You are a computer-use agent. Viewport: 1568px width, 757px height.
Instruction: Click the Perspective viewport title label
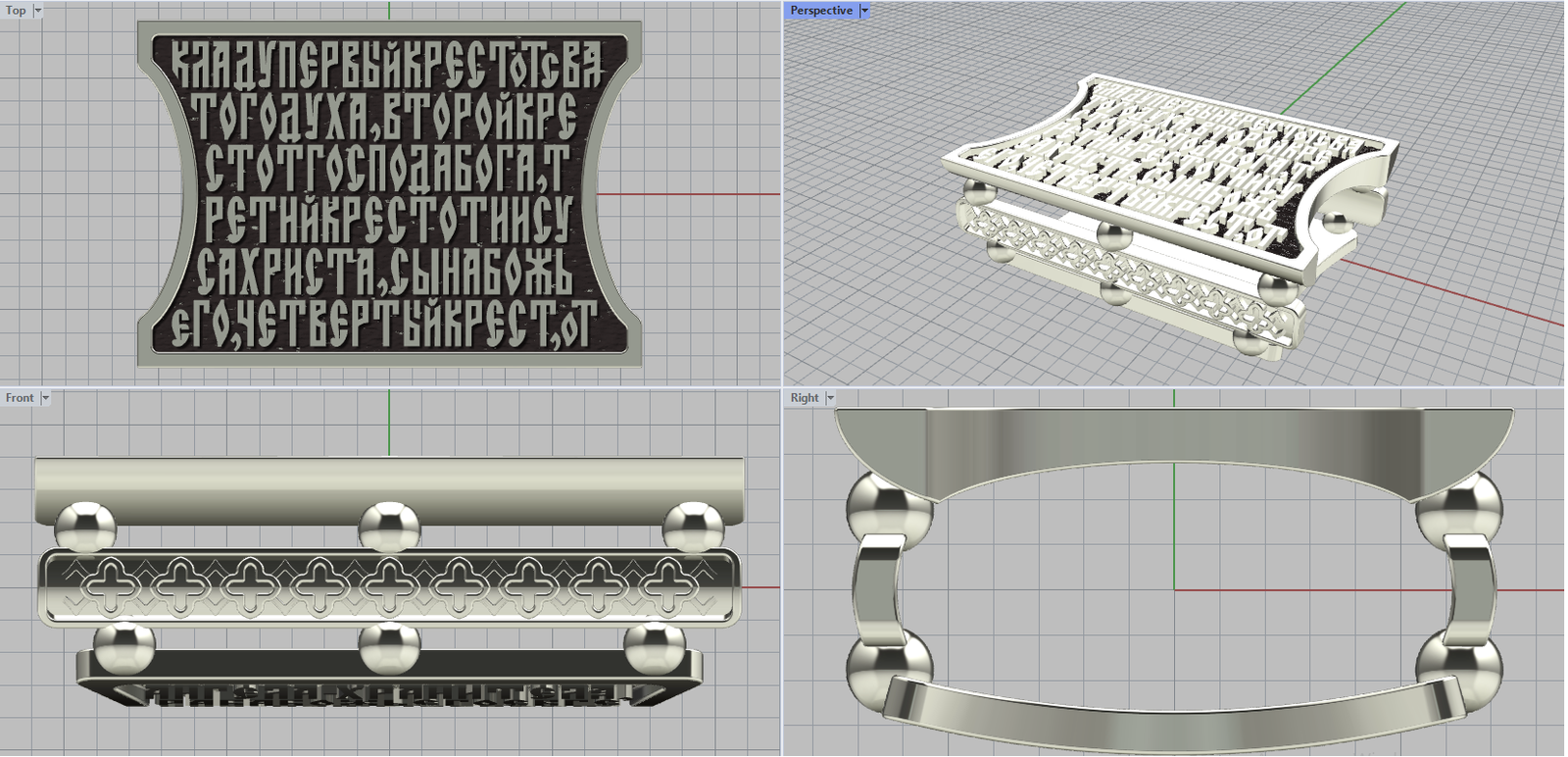pyautogui.click(x=820, y=11)
